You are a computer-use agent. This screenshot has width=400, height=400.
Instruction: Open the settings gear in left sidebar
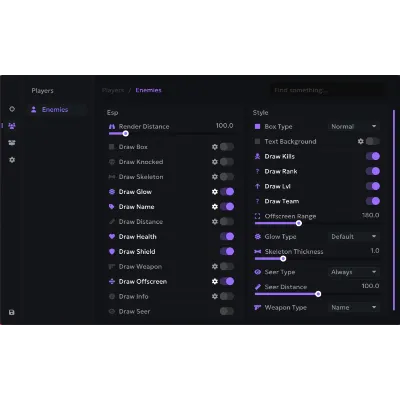pyautogui.click(x=12, y=160)
